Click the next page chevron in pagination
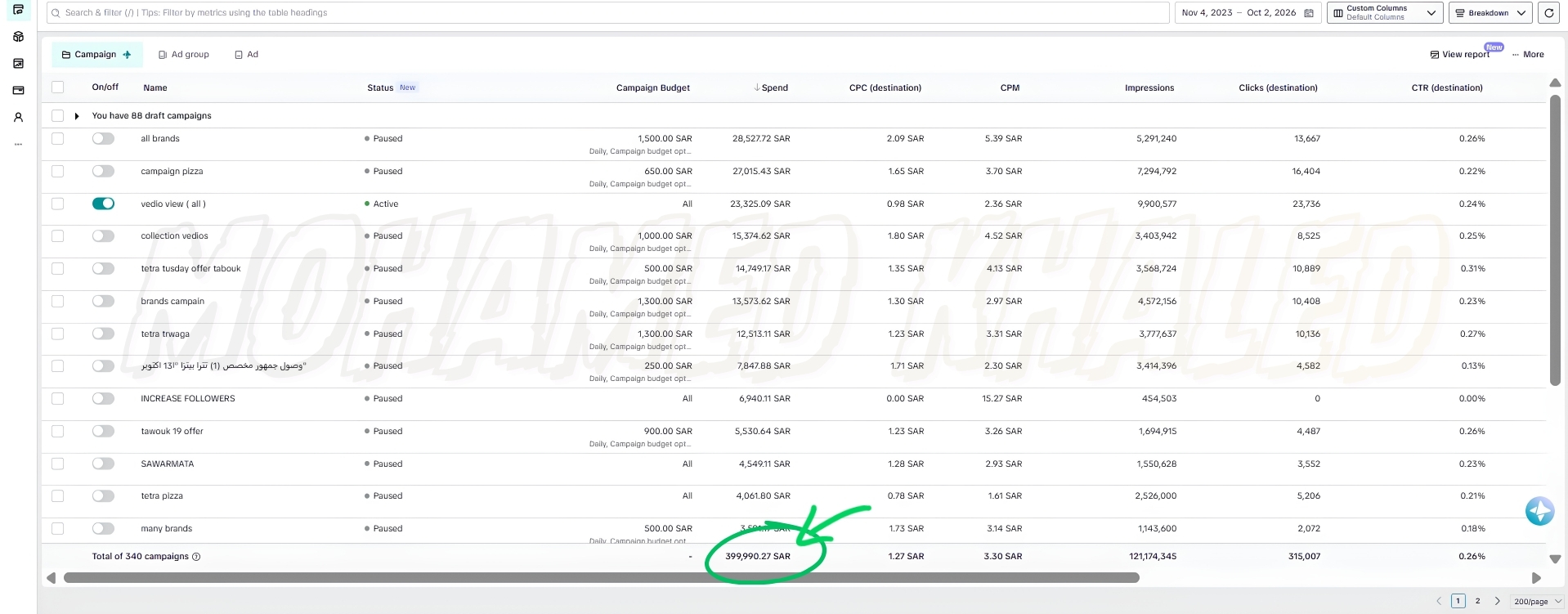Viewport: 1568px width, 614px height. (x=1497, y=601)
